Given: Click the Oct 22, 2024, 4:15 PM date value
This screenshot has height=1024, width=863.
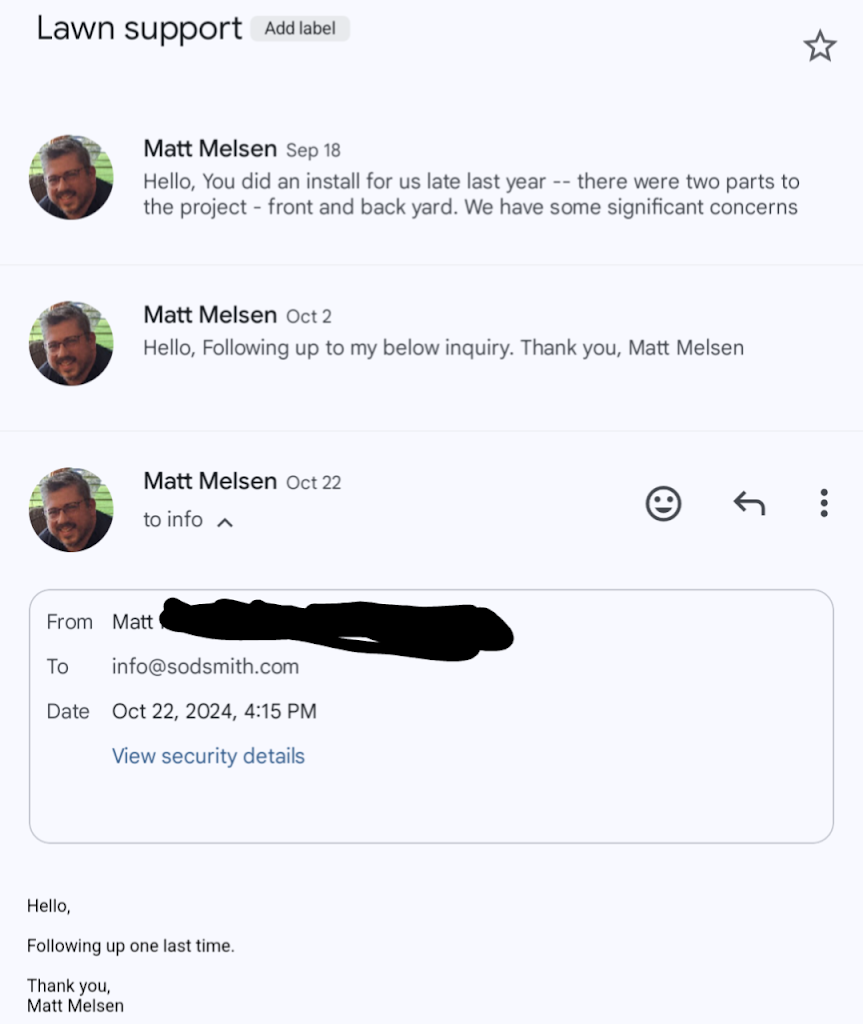Looking at the screenshot, I should pos(214,712).
